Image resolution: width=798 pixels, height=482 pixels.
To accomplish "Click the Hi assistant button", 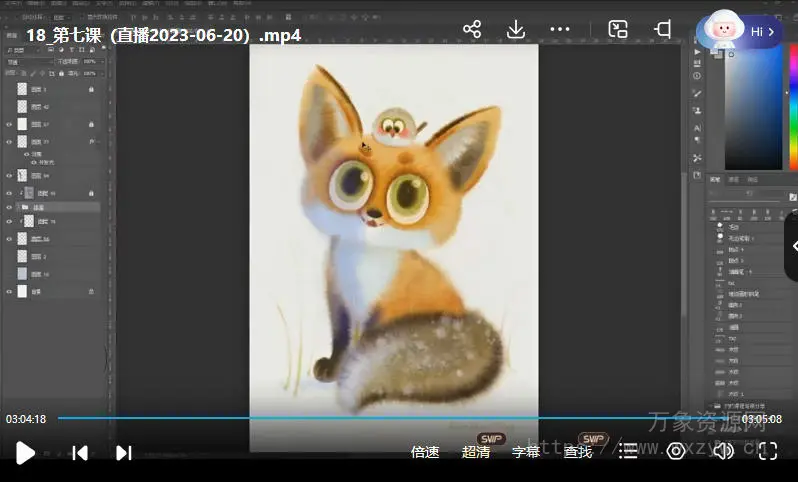I will coord(741,31).
